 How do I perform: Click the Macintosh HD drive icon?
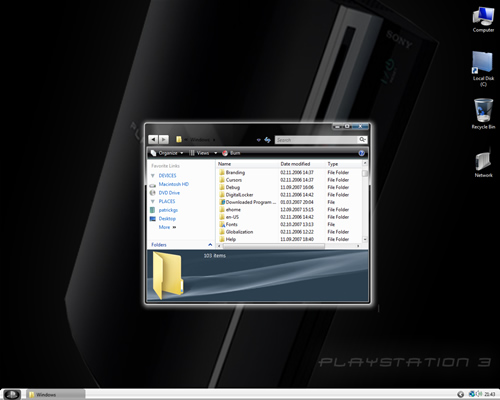coord(153,185)
